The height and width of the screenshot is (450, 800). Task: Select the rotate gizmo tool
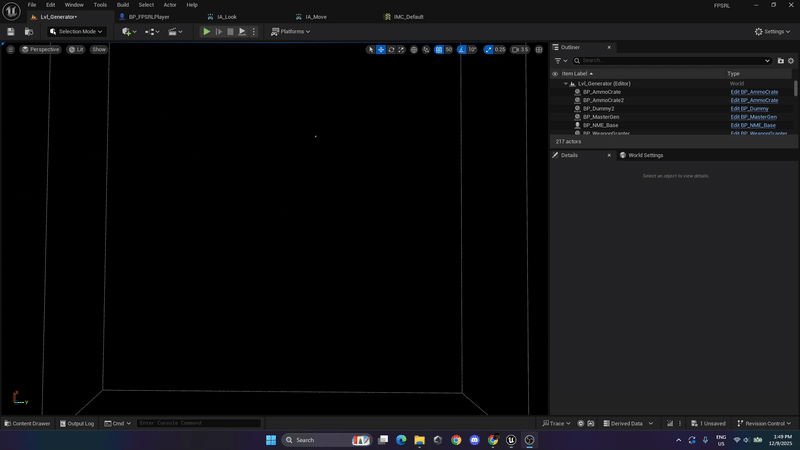coord(391,49)
